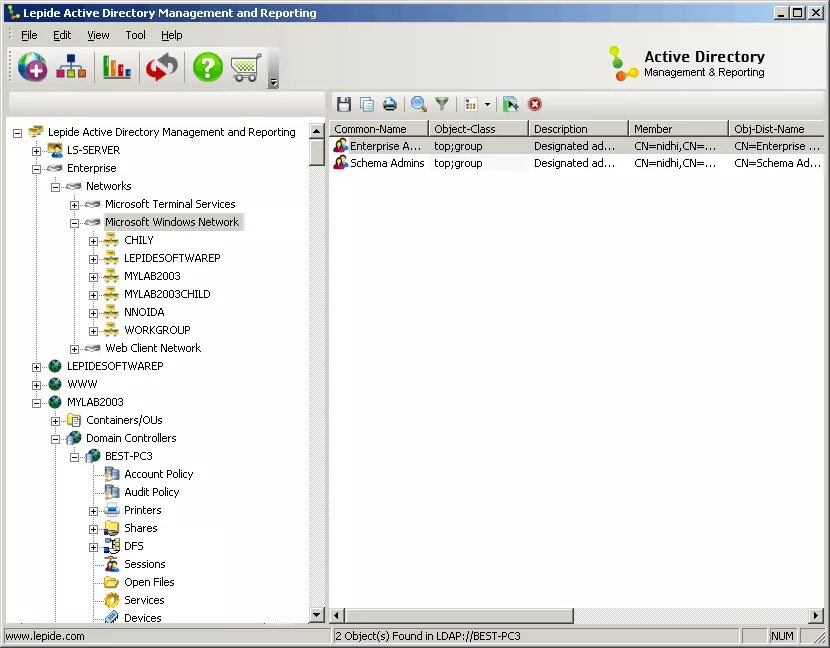Click the copy icon in results toolbar
Viewport: 830px width, 648px height.
(x=367, y=104)
